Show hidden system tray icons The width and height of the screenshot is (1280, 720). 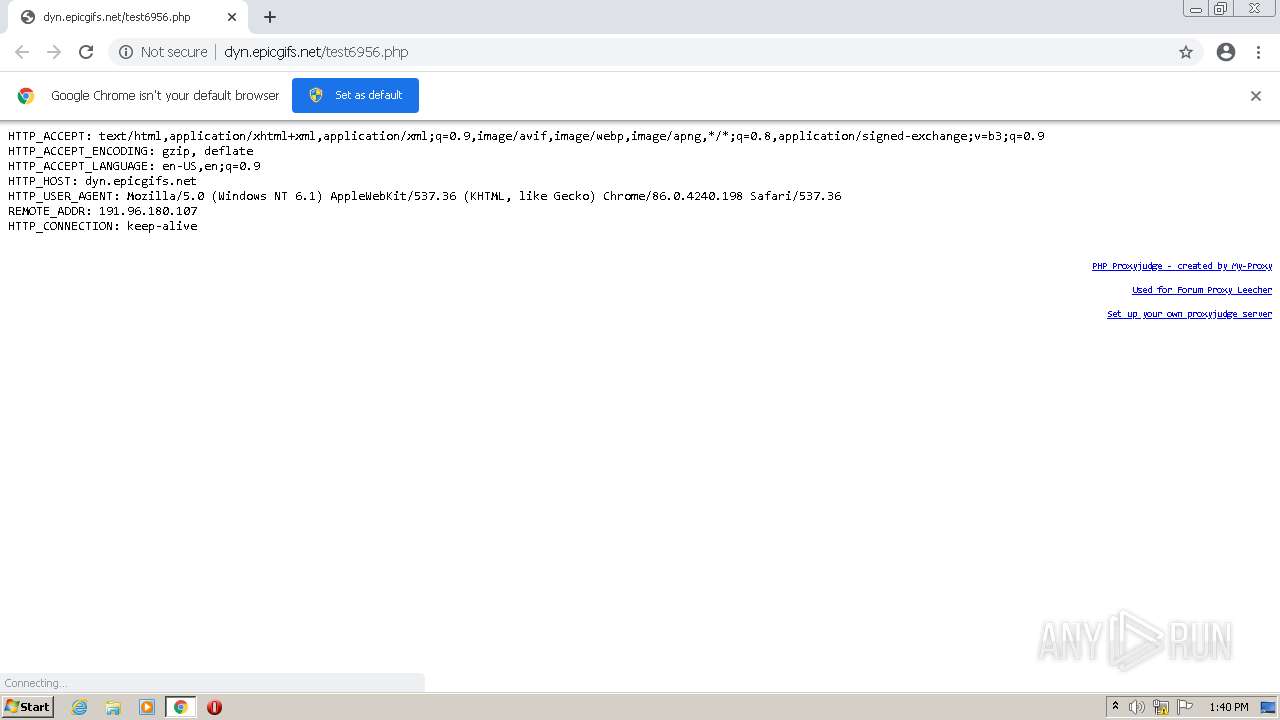pyautogui.click(x=1115, y=707)
